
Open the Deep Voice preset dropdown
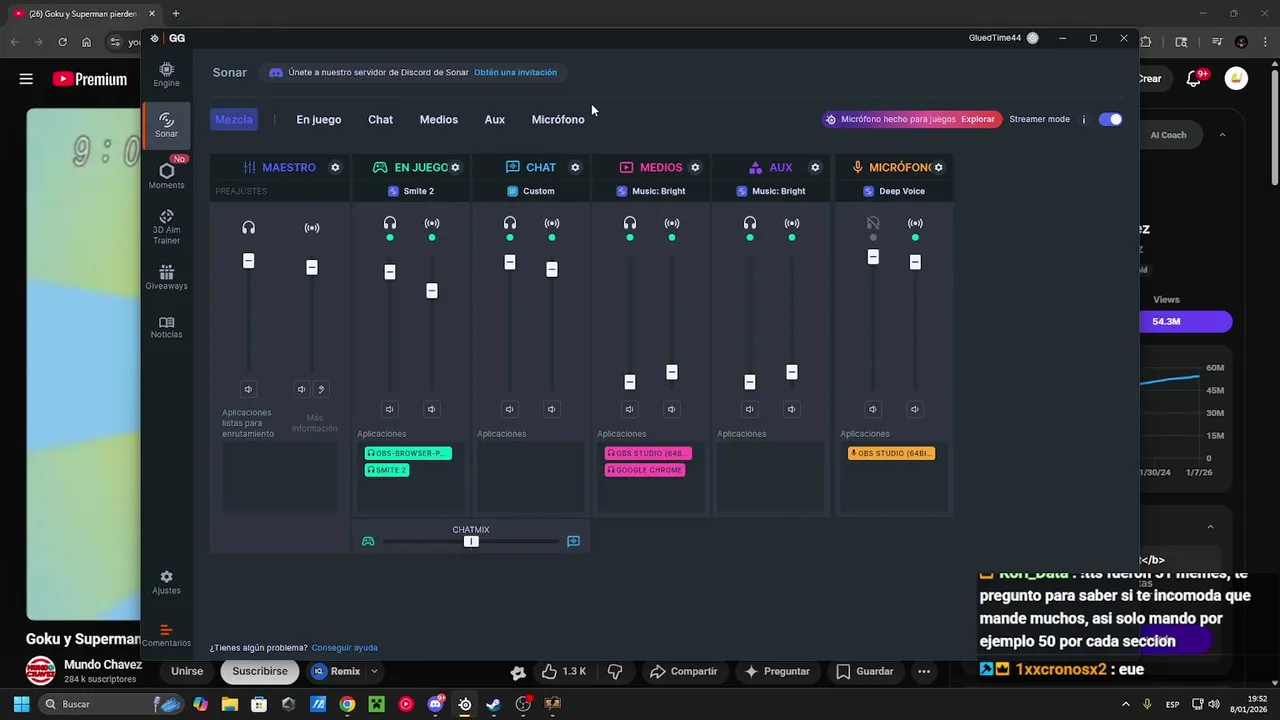(x=894, y=191)
